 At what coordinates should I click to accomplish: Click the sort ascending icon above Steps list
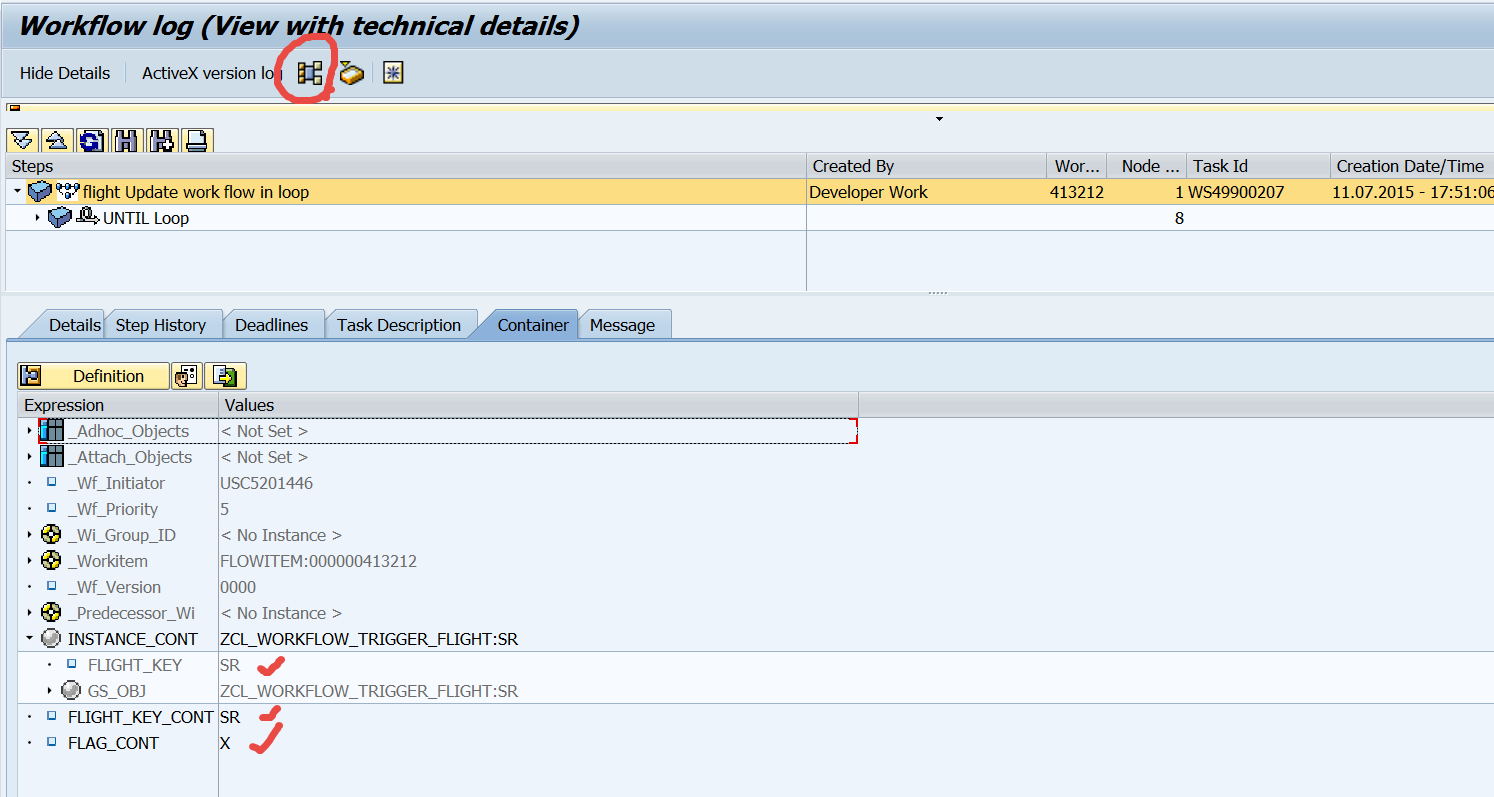click(57, 140)
